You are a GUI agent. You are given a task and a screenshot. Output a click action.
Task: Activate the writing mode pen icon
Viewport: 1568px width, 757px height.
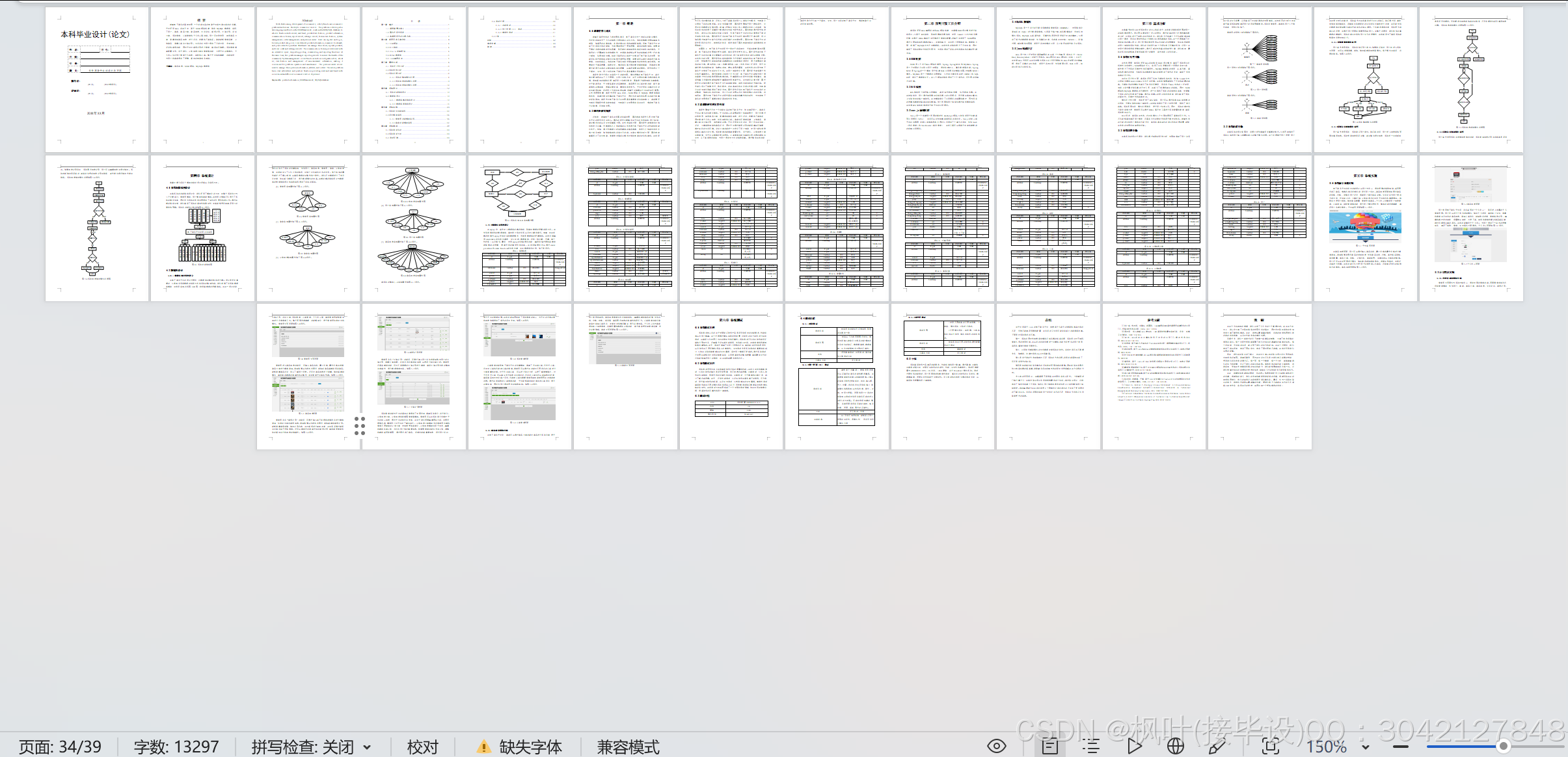pyautogui.click(x=1216, y=746)
